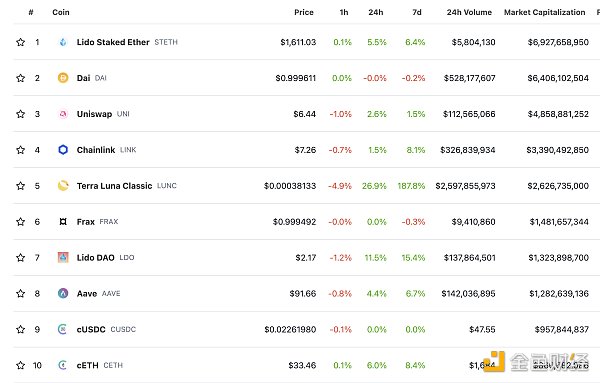Click the Dai coin logo icon
The height and width of the screenshot is (383, 600).
63,78
